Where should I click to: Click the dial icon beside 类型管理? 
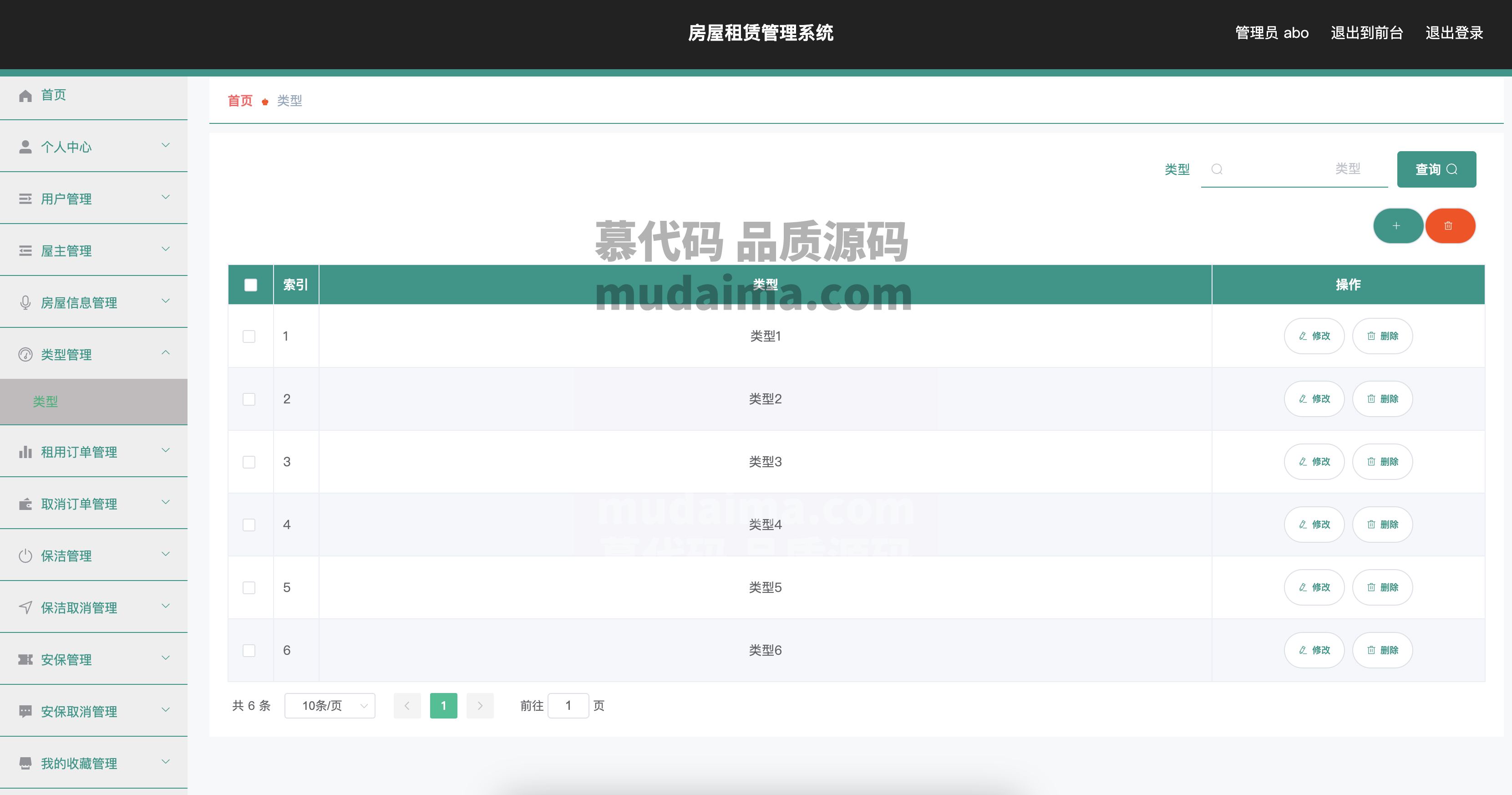coord(25,355)
